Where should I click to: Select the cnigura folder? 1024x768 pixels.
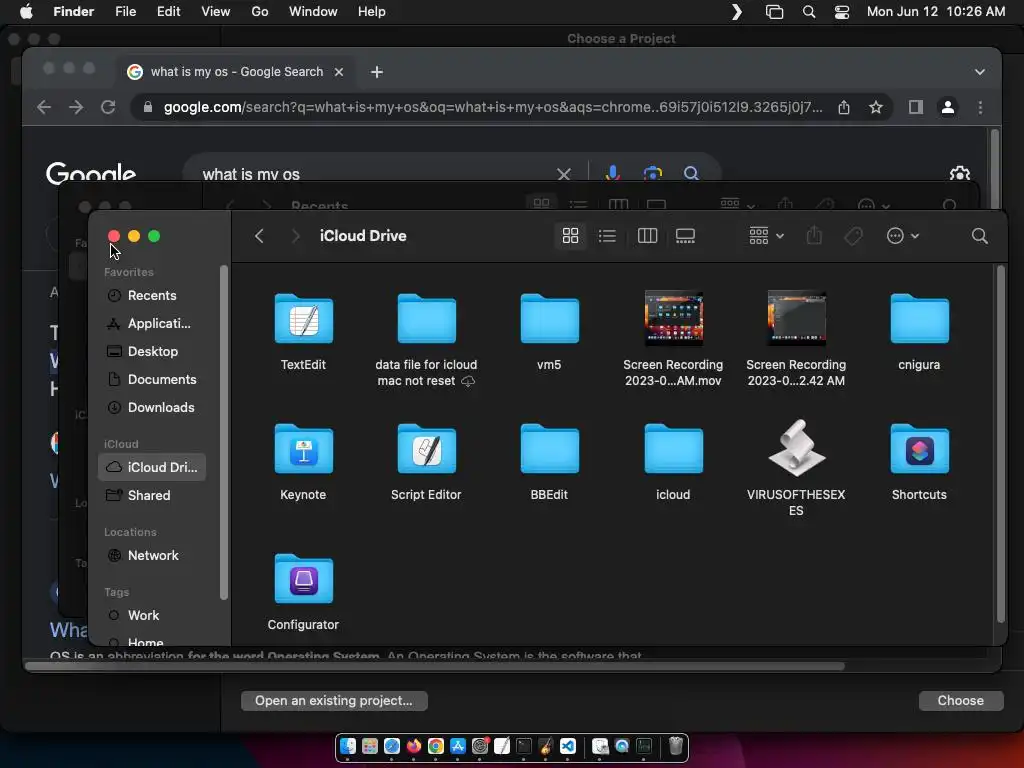coord(920,319)
